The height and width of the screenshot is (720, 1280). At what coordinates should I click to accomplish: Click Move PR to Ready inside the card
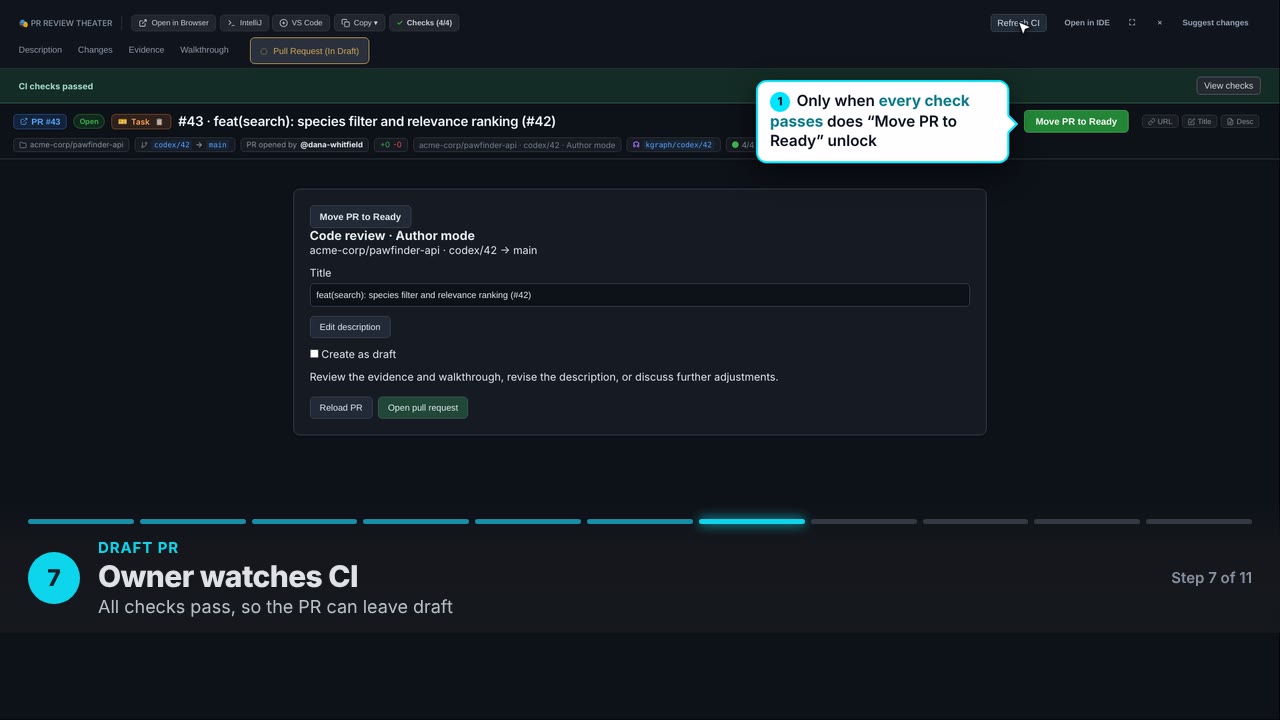click(360, 217)
